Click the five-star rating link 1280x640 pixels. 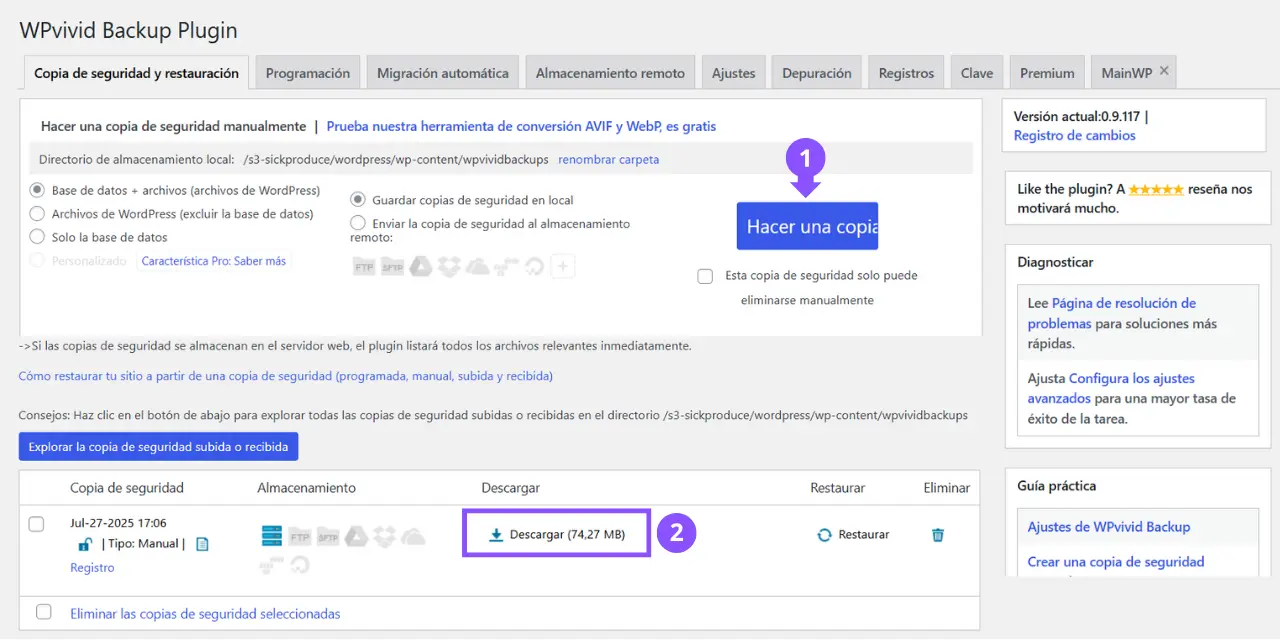(1156, 189)
